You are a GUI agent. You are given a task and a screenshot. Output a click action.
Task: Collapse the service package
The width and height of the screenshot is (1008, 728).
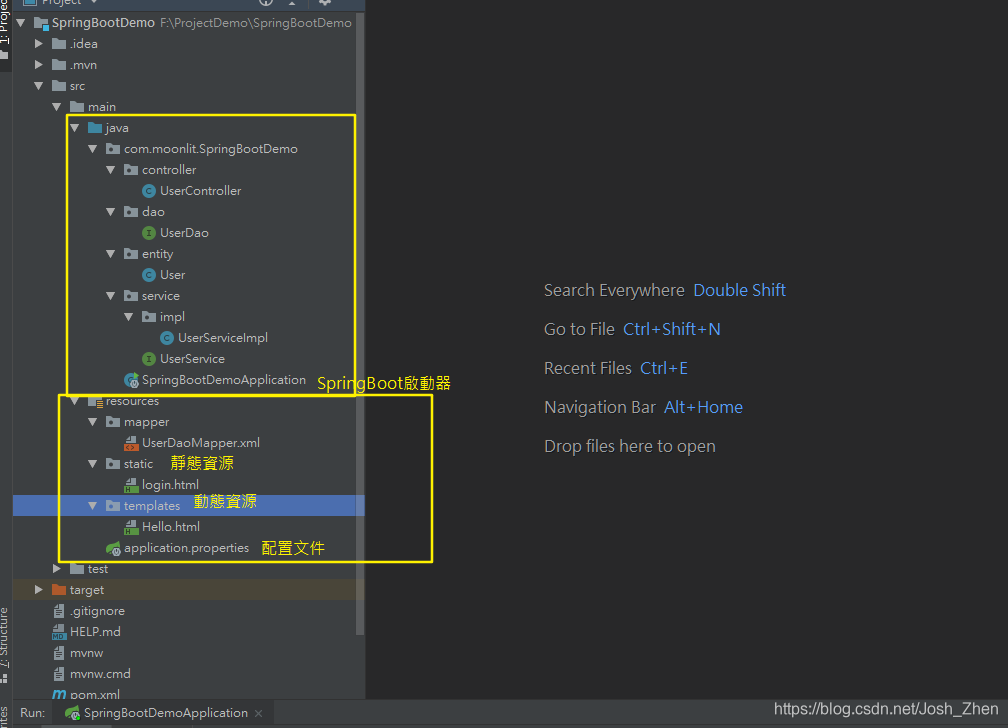(x=111, y=296)
